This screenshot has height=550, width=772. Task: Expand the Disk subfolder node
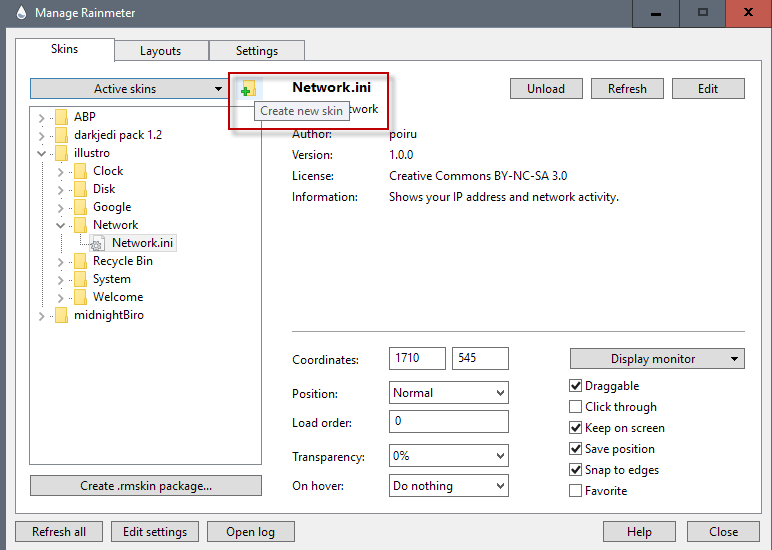[x=61, y=190]
